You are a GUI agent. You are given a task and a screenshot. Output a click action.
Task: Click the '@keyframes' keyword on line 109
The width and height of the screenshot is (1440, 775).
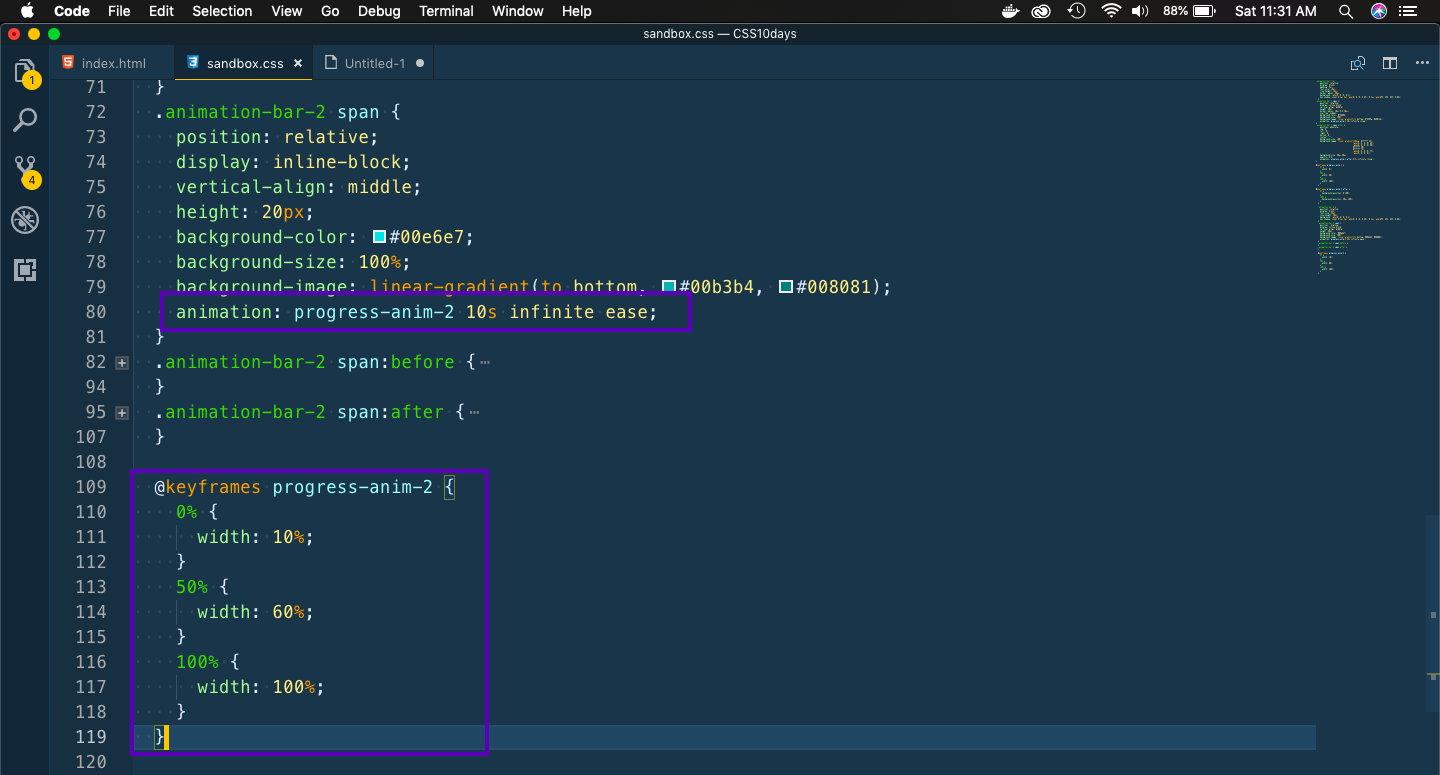[208, 487]
